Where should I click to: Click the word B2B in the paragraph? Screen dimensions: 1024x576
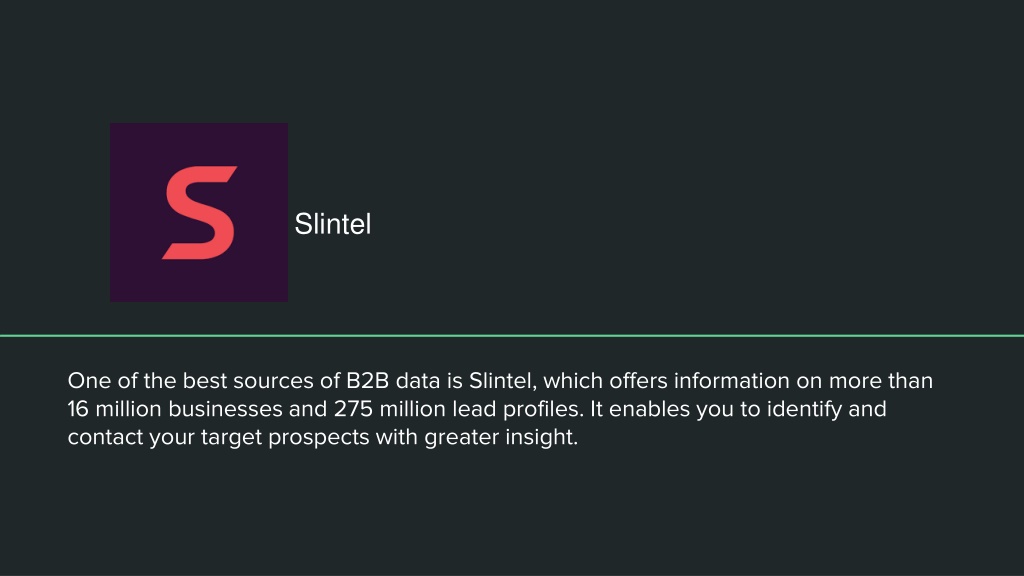(367, 380)
